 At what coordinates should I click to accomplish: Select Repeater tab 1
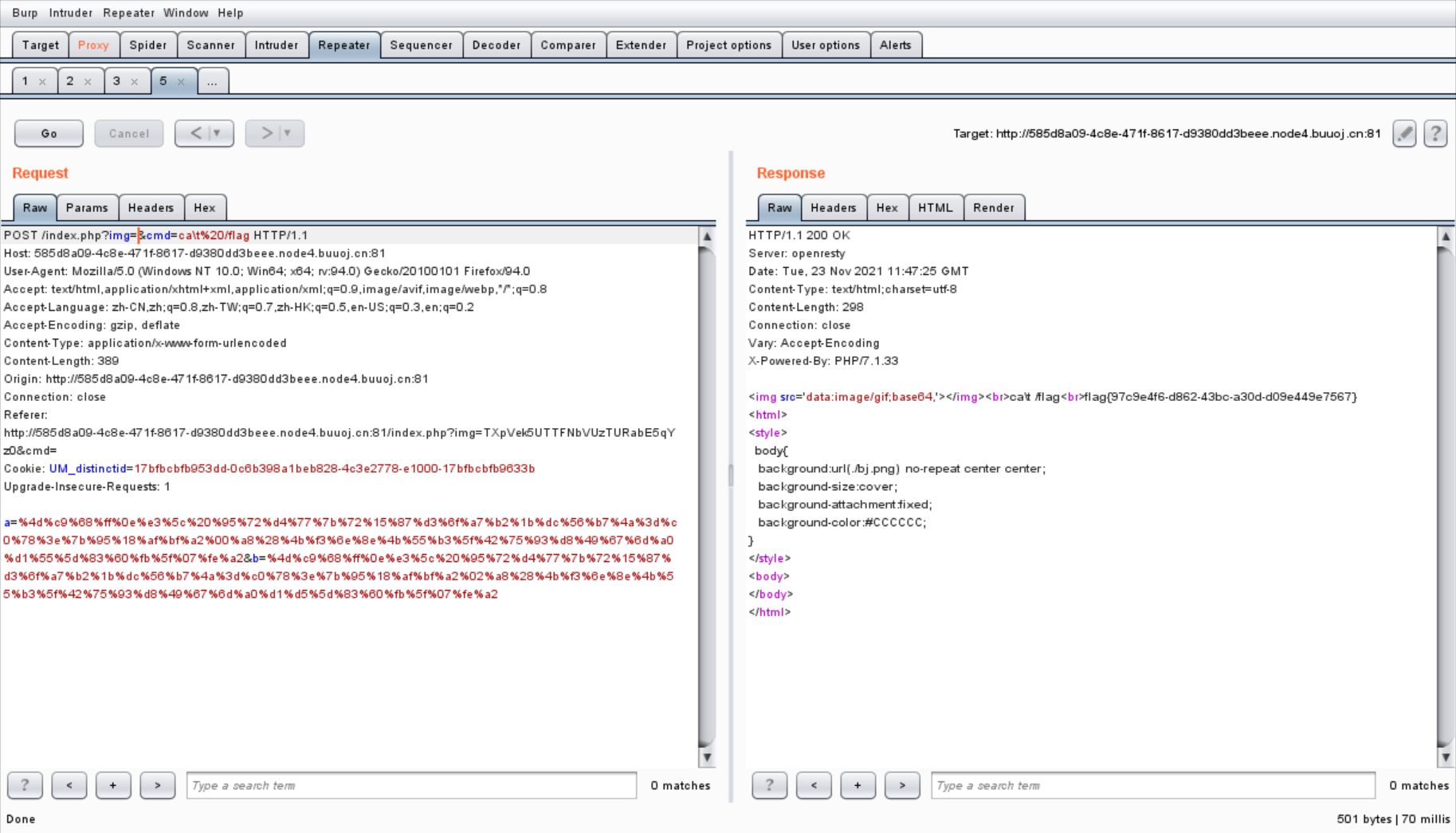26,81
